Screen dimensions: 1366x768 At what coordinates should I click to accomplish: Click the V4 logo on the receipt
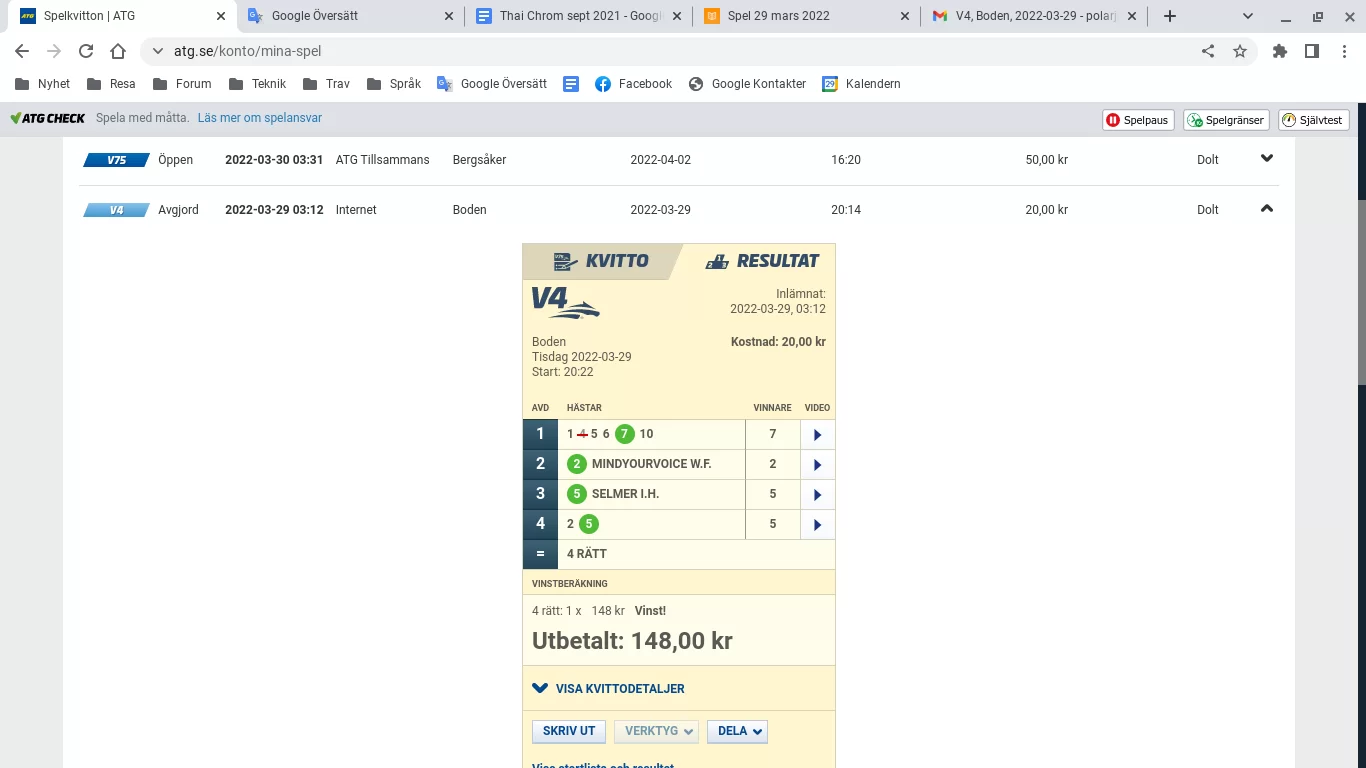pyautogui.click(x=561, y=305)
